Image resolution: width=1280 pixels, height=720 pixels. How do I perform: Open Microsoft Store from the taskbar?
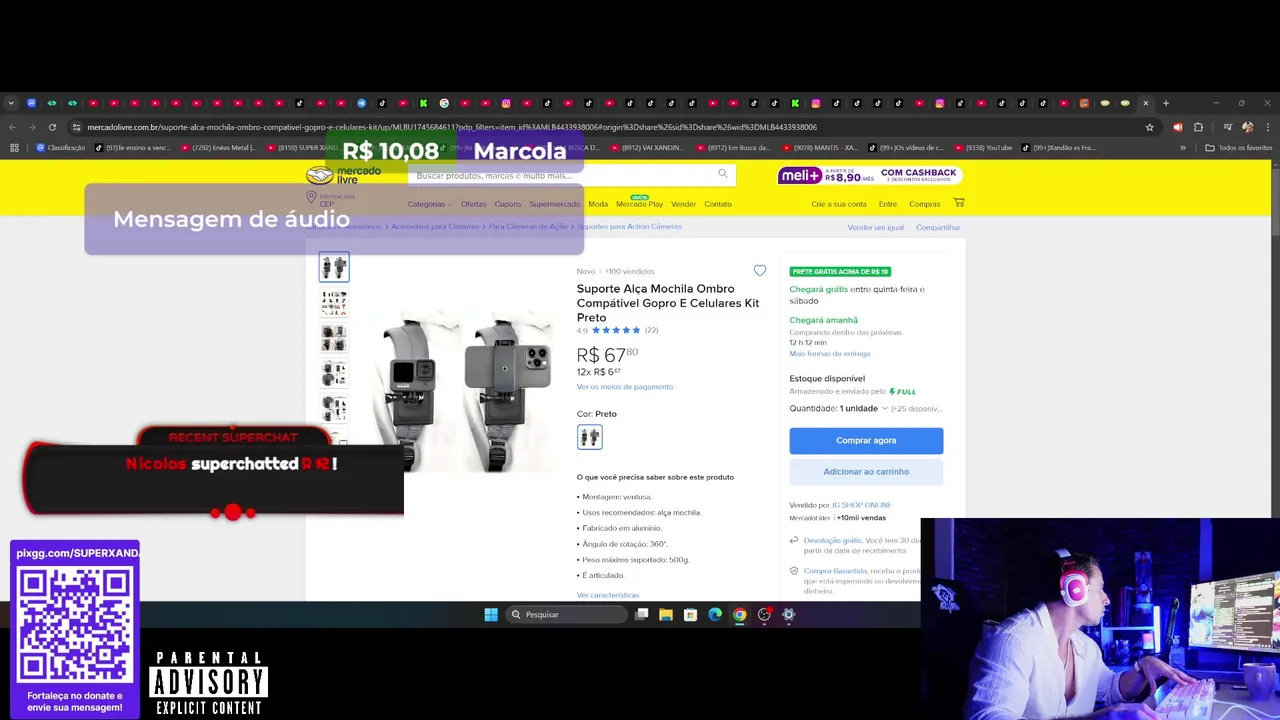pos(690,615)
